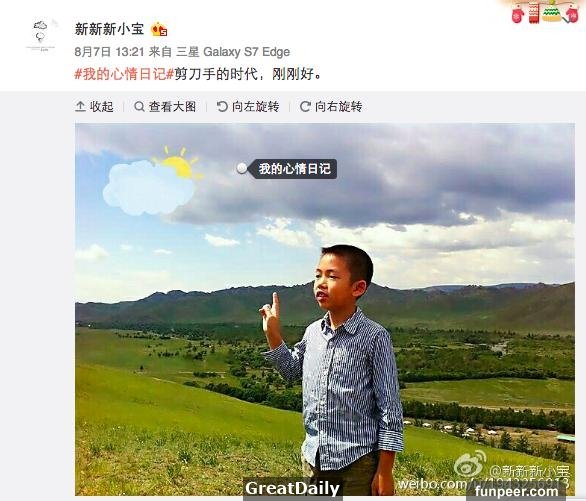The image size is (586, 501).
Task: Click the posted photo of the boy
Action: (325, 309)
